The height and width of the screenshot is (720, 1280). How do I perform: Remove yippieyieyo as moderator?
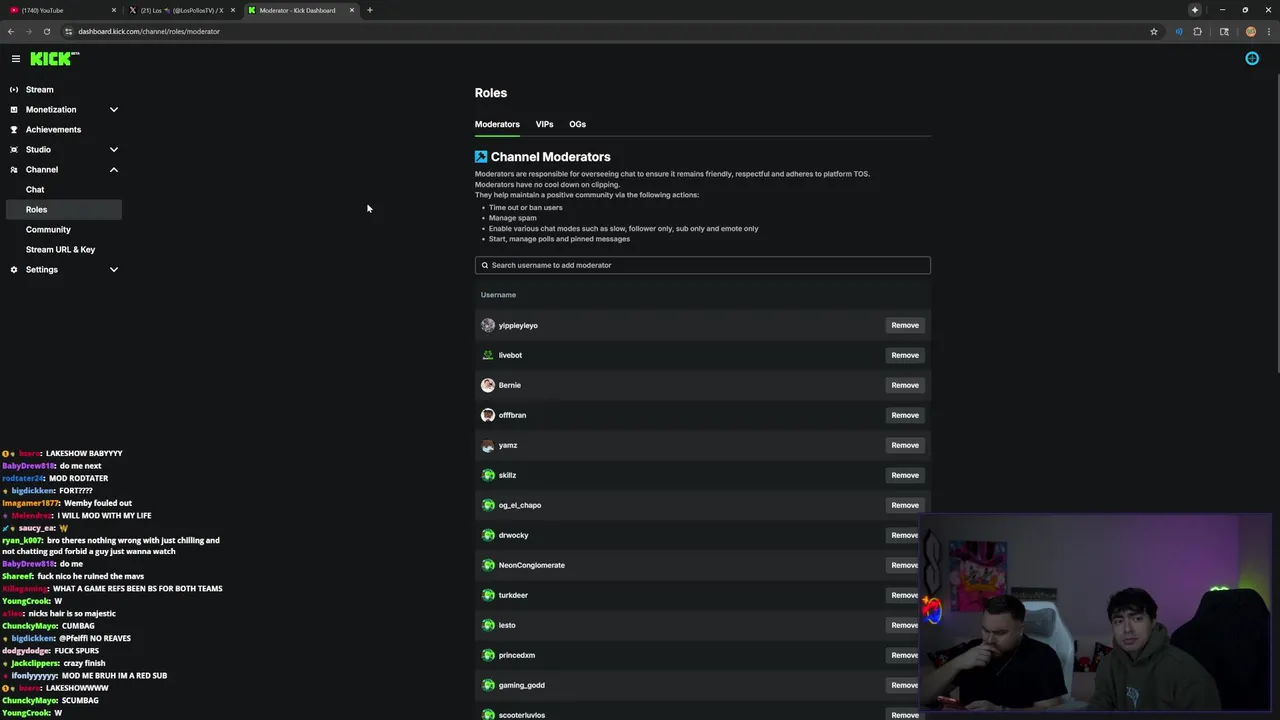[x=905, y=325]
